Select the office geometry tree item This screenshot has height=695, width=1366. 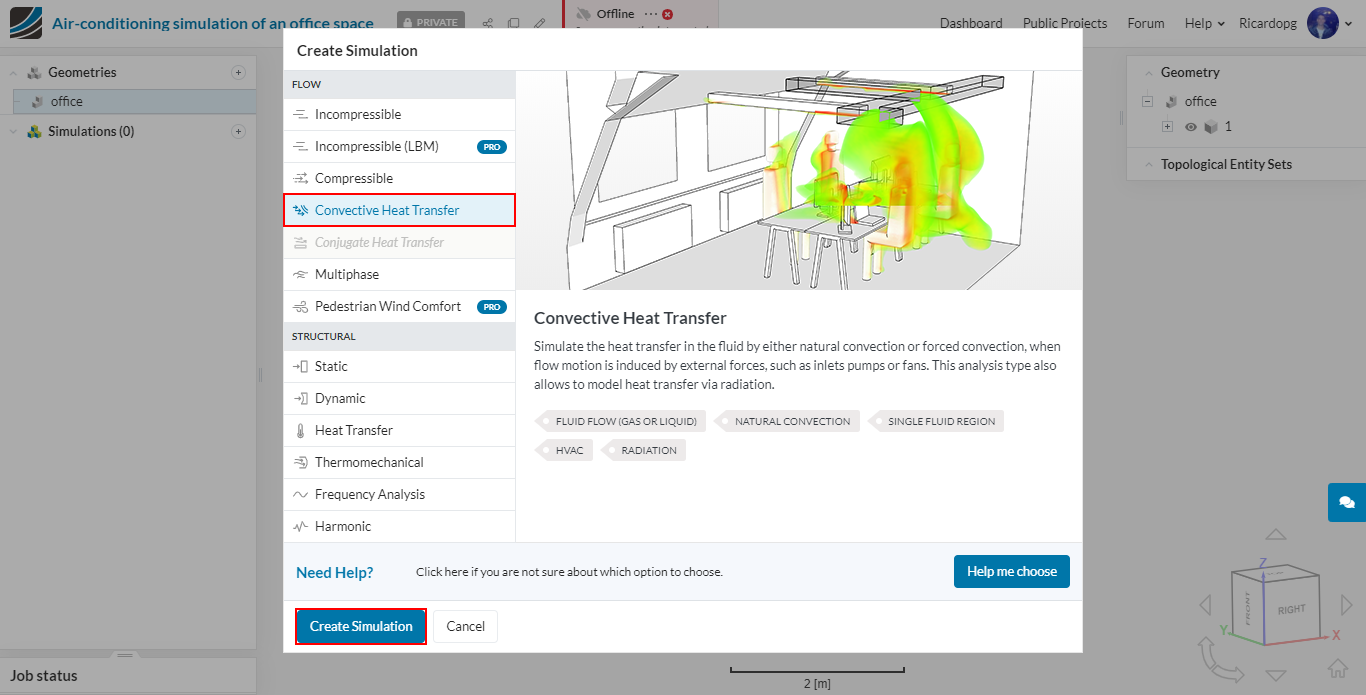click(x=134, y=101)
